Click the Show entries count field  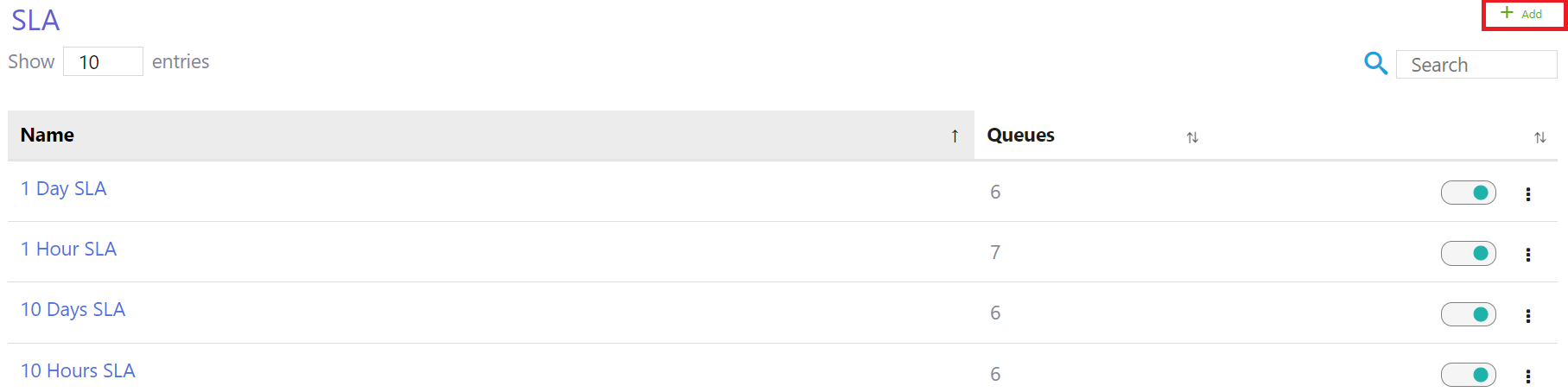(103, 61)
